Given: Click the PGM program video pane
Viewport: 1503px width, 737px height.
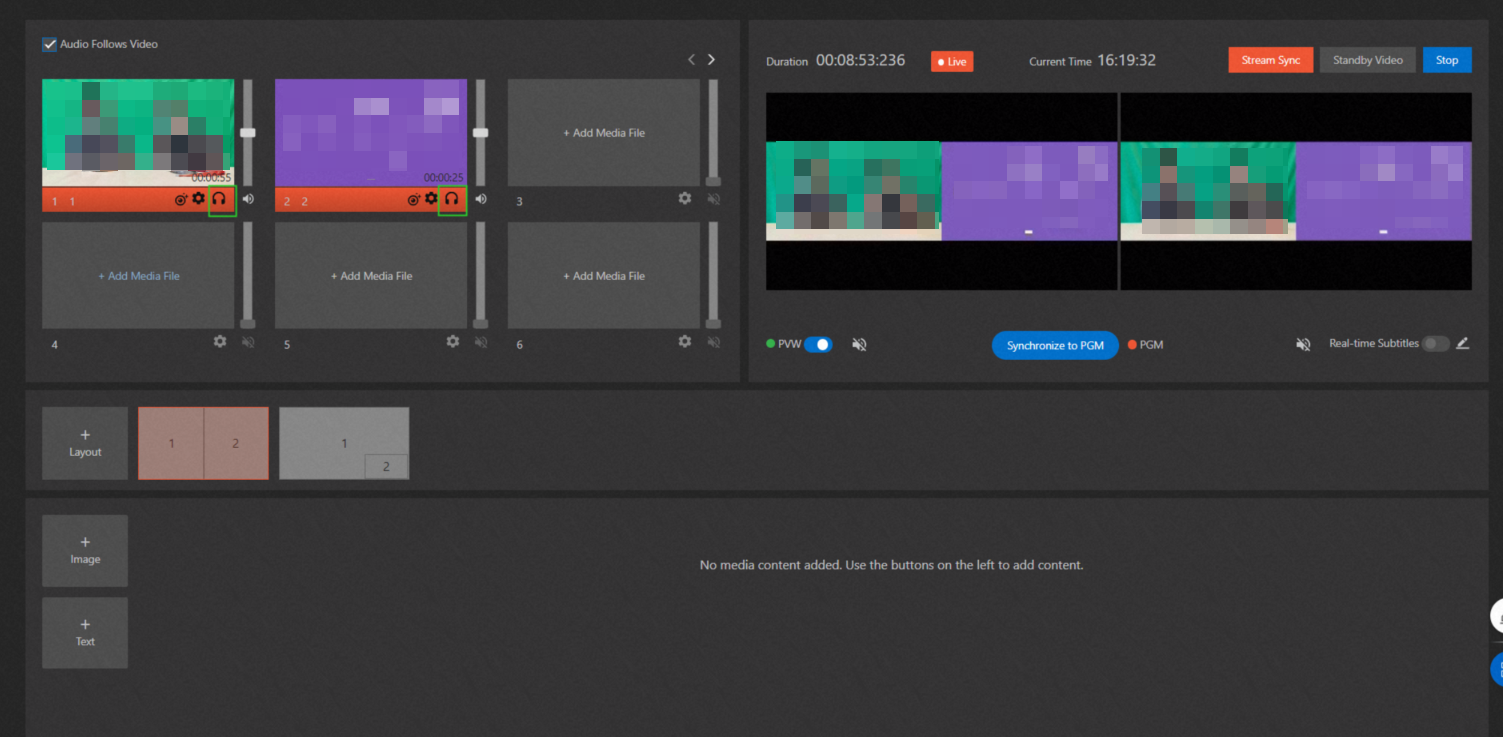Looking at the screenshot, I should (x=1296, y=191).
